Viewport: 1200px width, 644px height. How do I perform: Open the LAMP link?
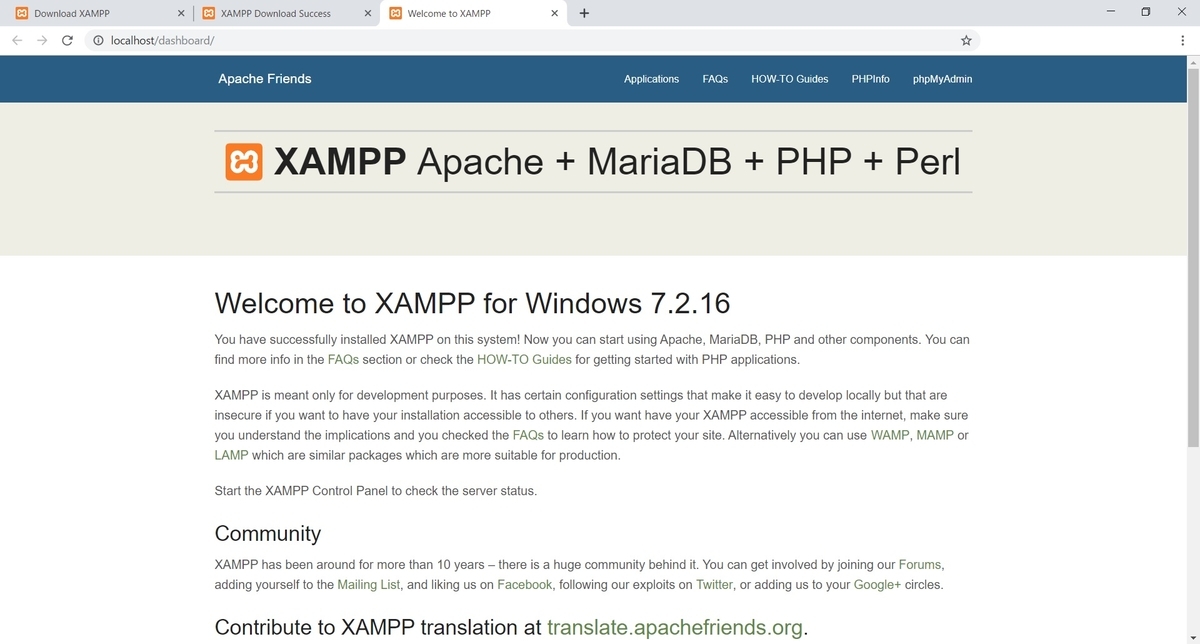[231, 455]
